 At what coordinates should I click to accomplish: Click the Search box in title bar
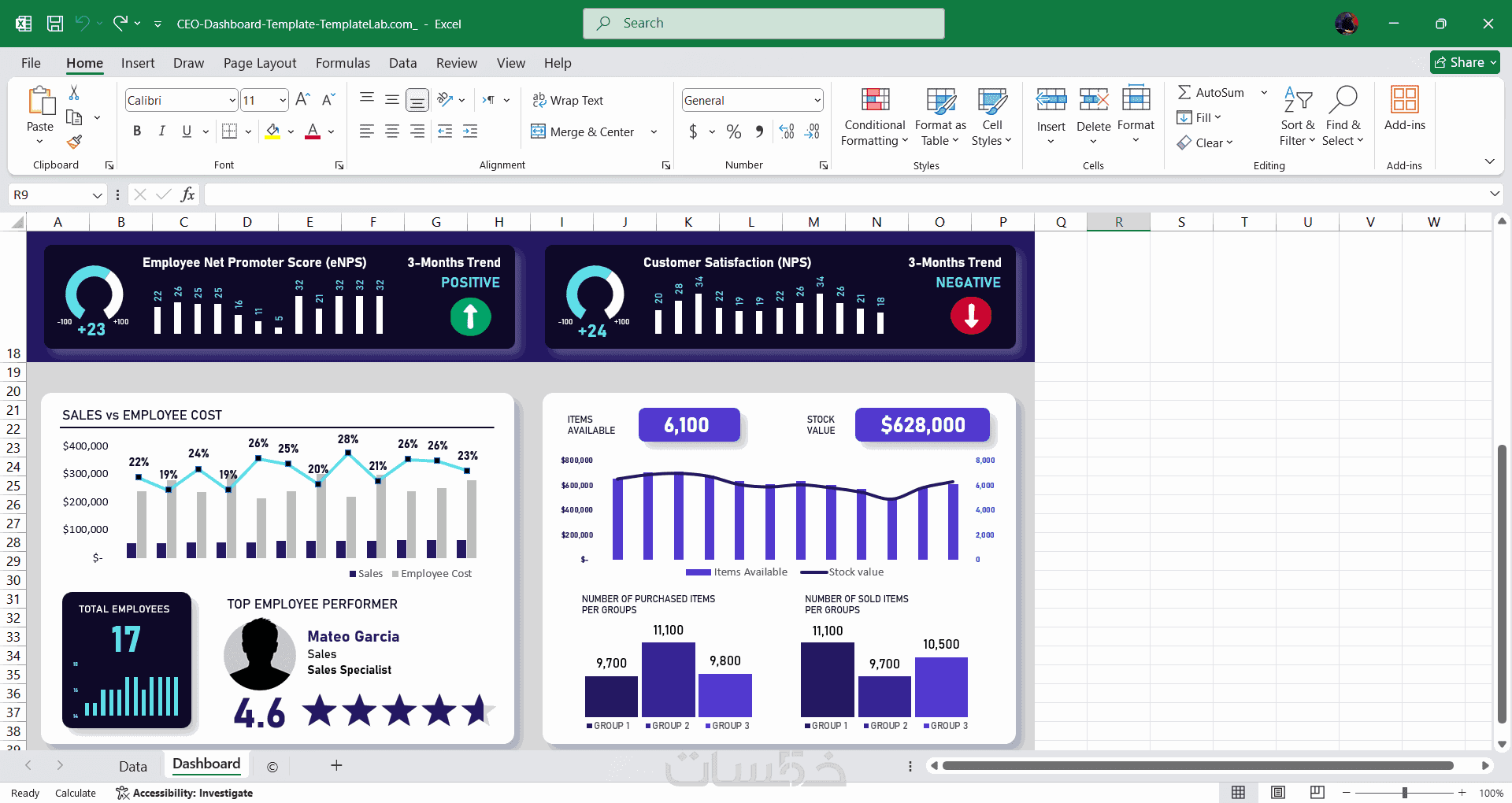point(764,24)
